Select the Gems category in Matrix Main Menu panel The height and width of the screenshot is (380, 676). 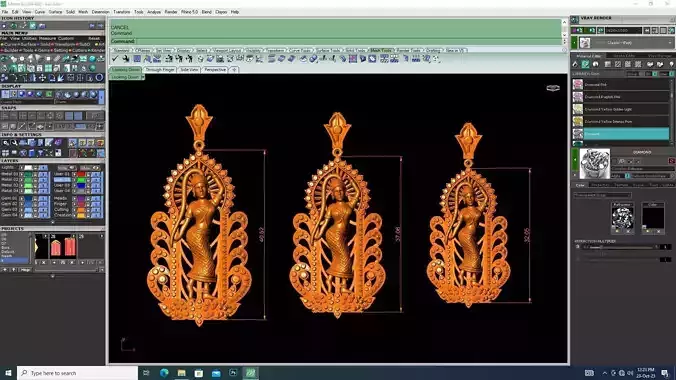44,50
